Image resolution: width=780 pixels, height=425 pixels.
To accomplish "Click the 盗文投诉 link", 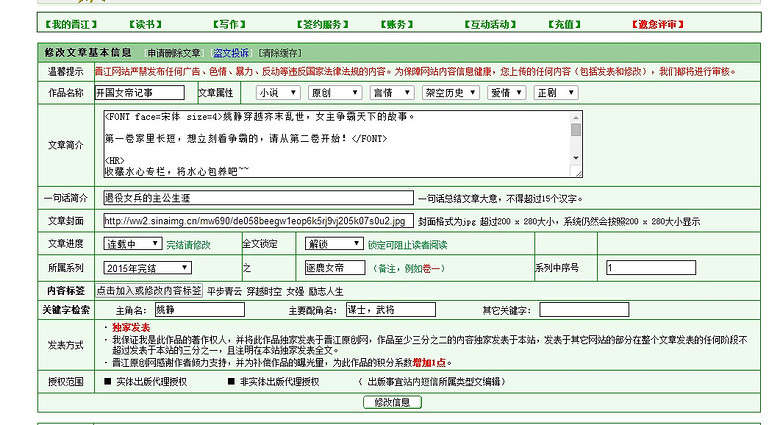I will (231, 53).
